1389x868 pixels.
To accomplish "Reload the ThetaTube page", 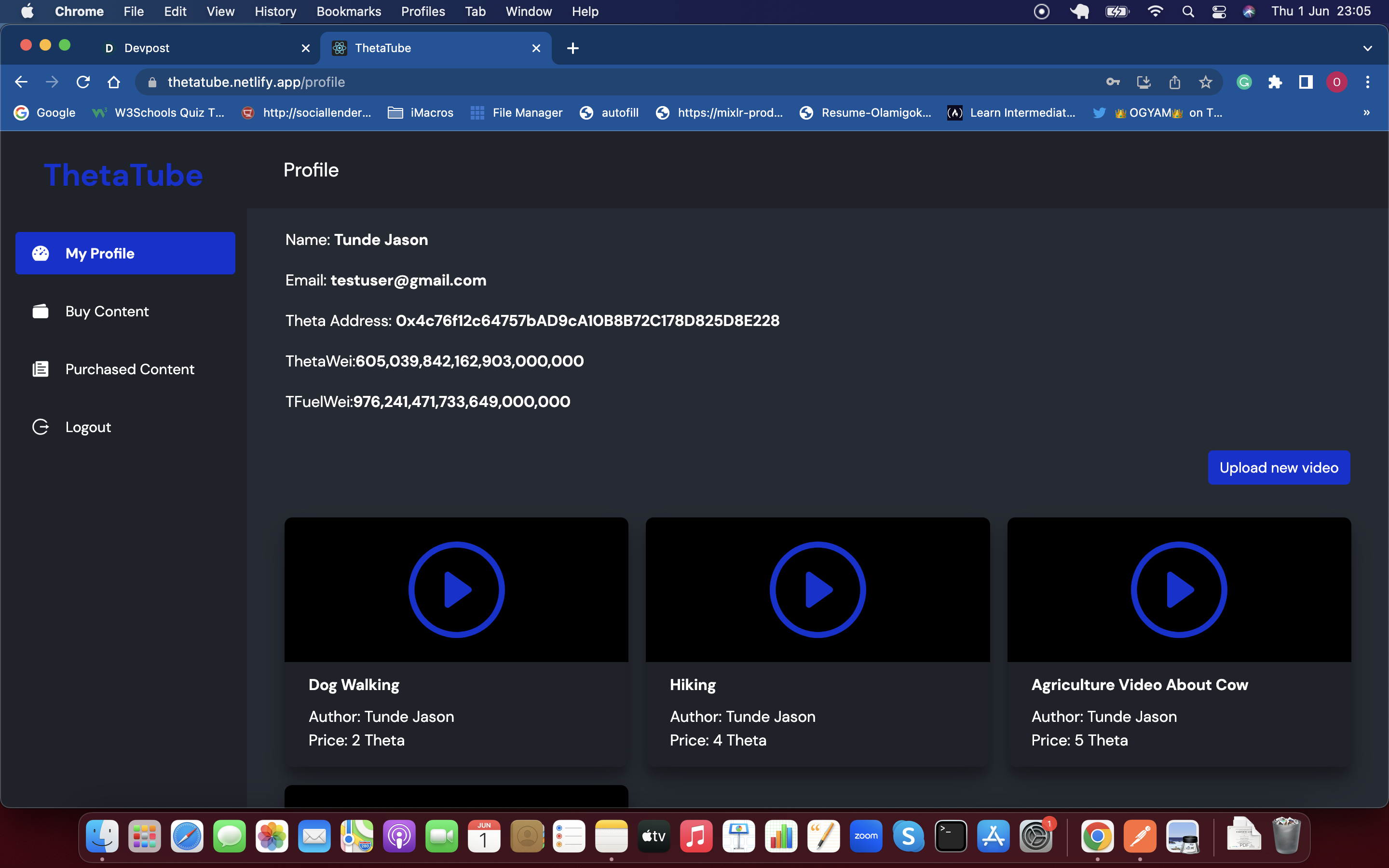I will pos(82,82).
